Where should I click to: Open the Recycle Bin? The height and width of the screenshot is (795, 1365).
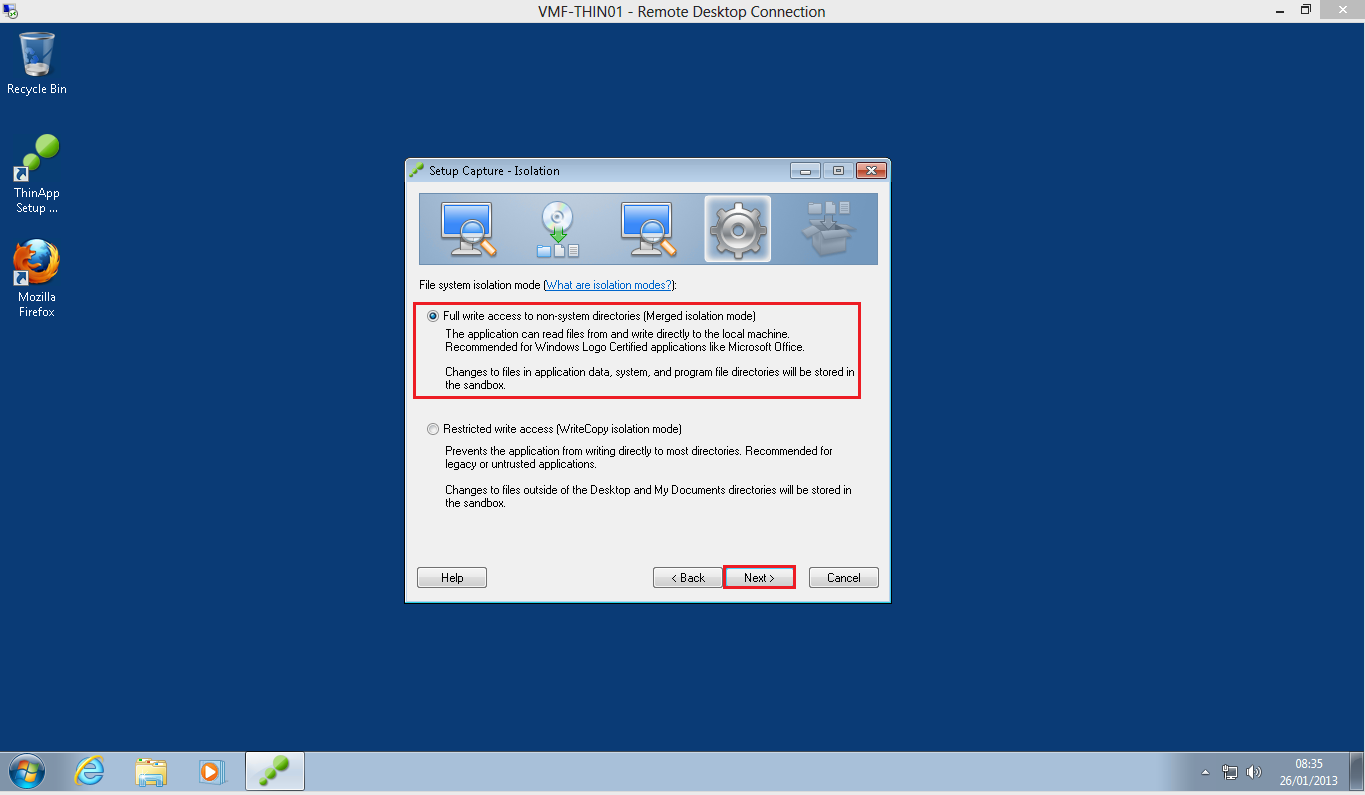(x=37, y=64)
